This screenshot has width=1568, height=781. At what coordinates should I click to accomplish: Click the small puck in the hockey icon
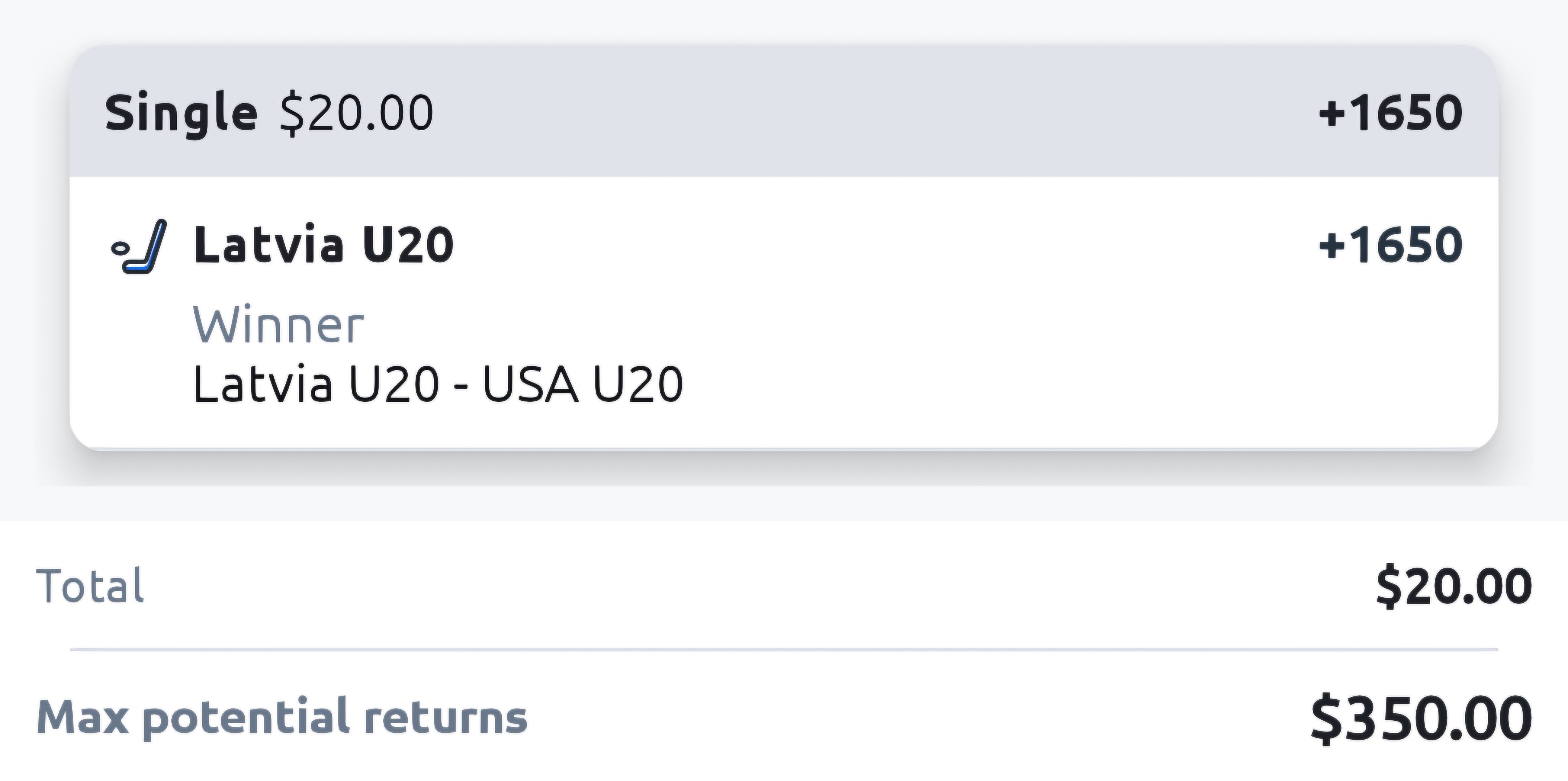tap(119, 248)
